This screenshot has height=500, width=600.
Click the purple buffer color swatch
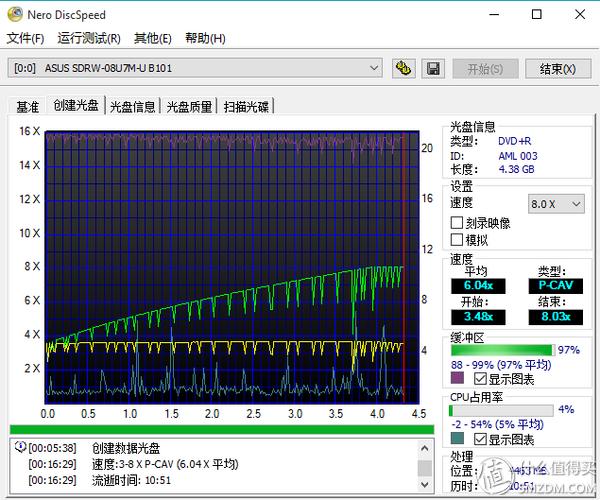tap(457, 379)
